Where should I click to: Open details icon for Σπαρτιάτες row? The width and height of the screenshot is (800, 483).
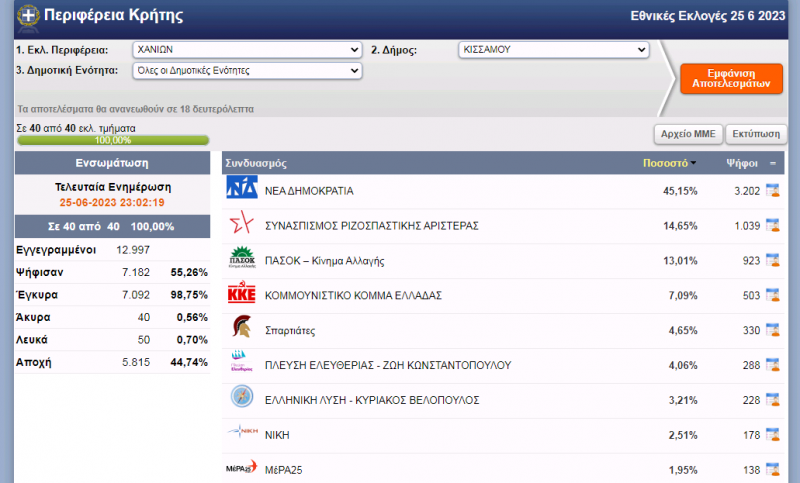tap(772, 330)
